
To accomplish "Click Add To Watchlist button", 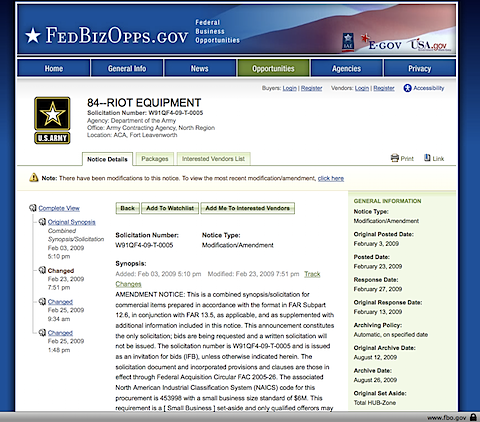I will pyautogui.click(x=170, y=208).
